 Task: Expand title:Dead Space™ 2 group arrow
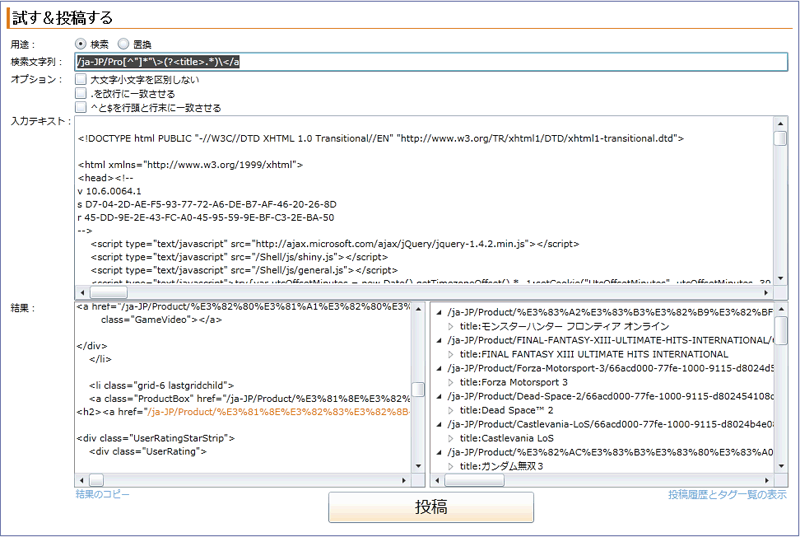point(451,411)
